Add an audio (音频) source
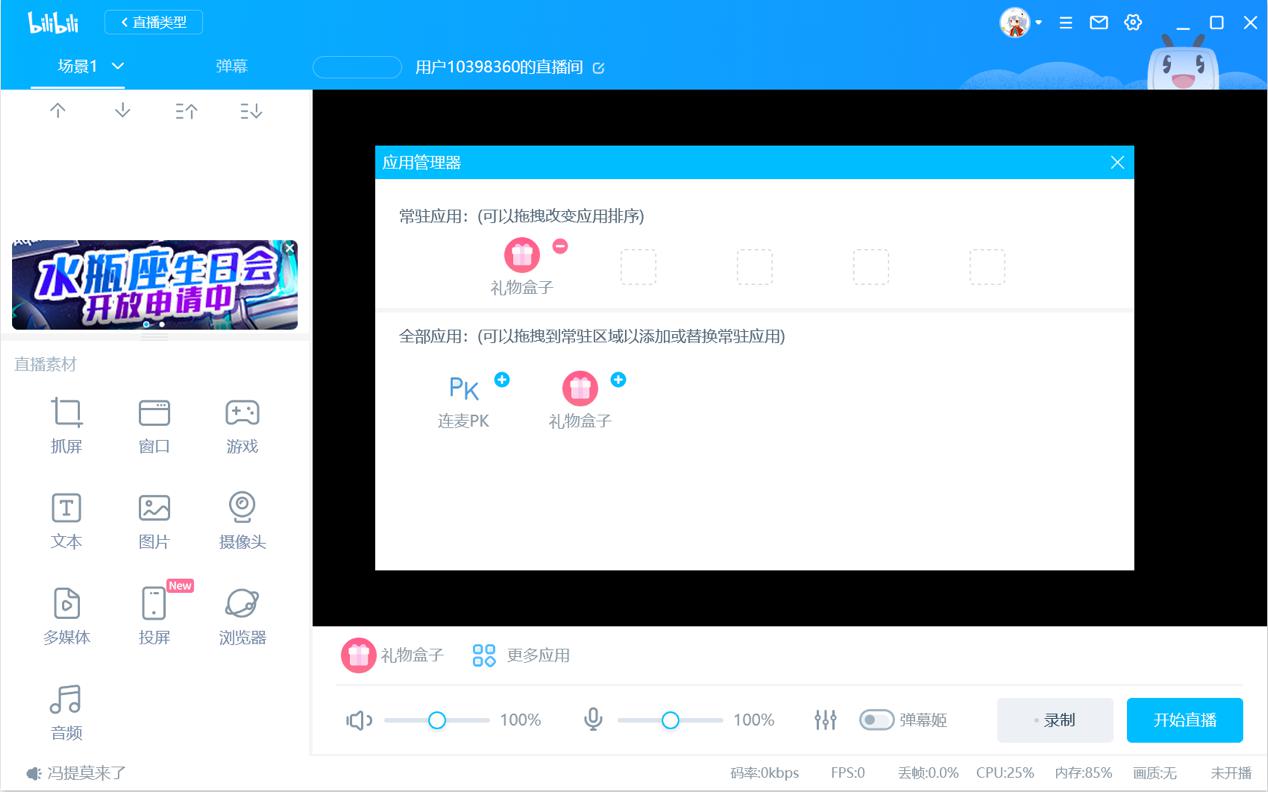This screenshot has height=792, width=1268. [67, 712]
